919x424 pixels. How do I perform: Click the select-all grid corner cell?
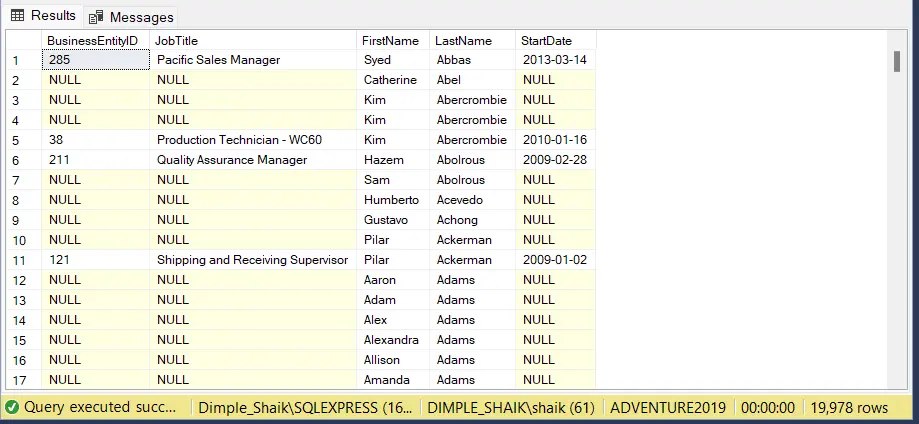click(22, 40)
